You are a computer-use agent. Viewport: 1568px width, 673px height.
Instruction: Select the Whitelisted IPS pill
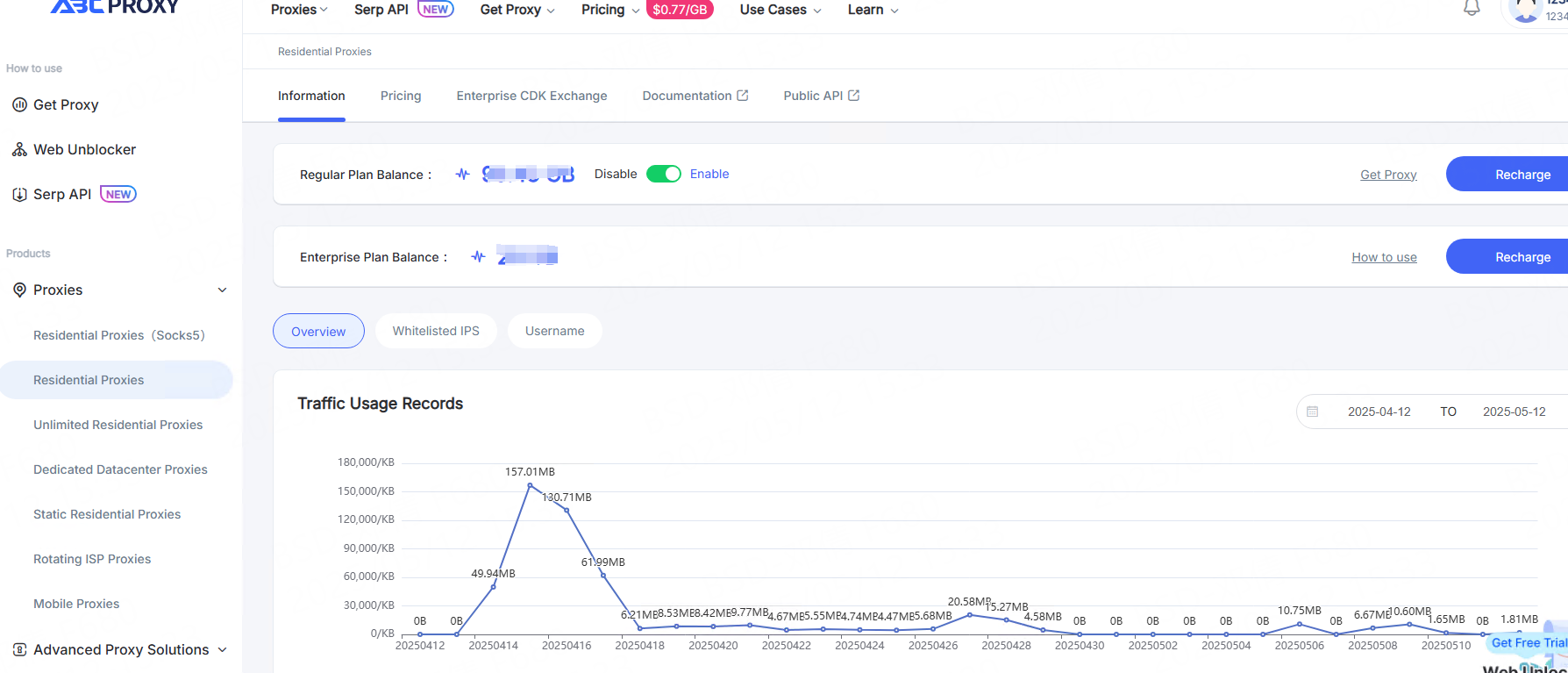436,331
